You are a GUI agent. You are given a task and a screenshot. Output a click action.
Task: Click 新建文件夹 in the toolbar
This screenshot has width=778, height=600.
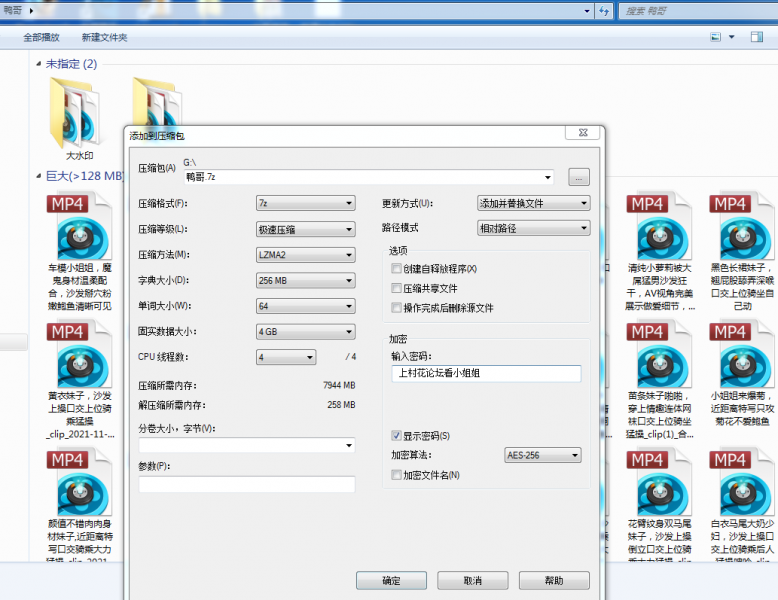click(104, 37)
